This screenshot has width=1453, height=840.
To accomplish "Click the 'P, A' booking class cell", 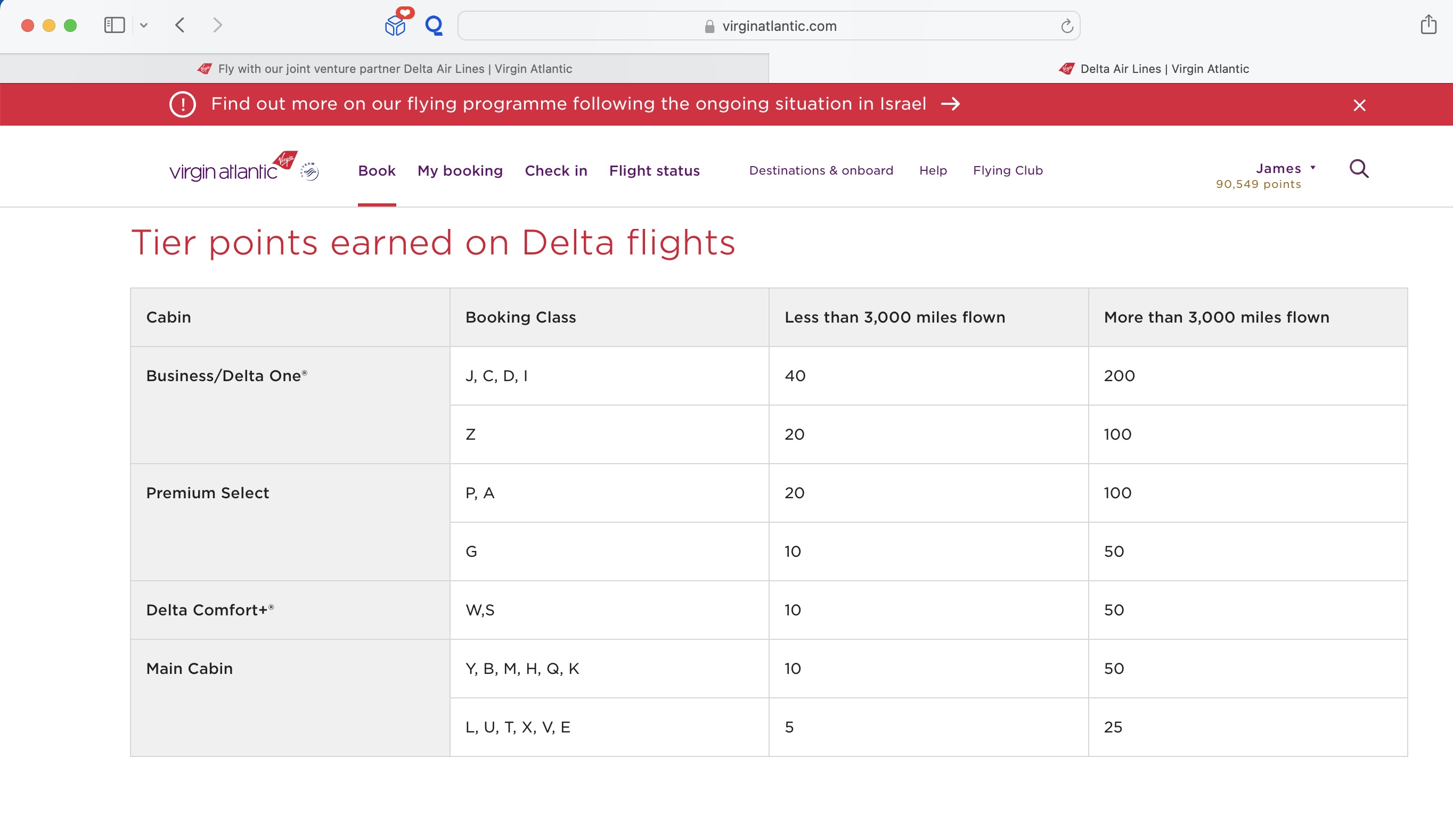I will [609, 492].
